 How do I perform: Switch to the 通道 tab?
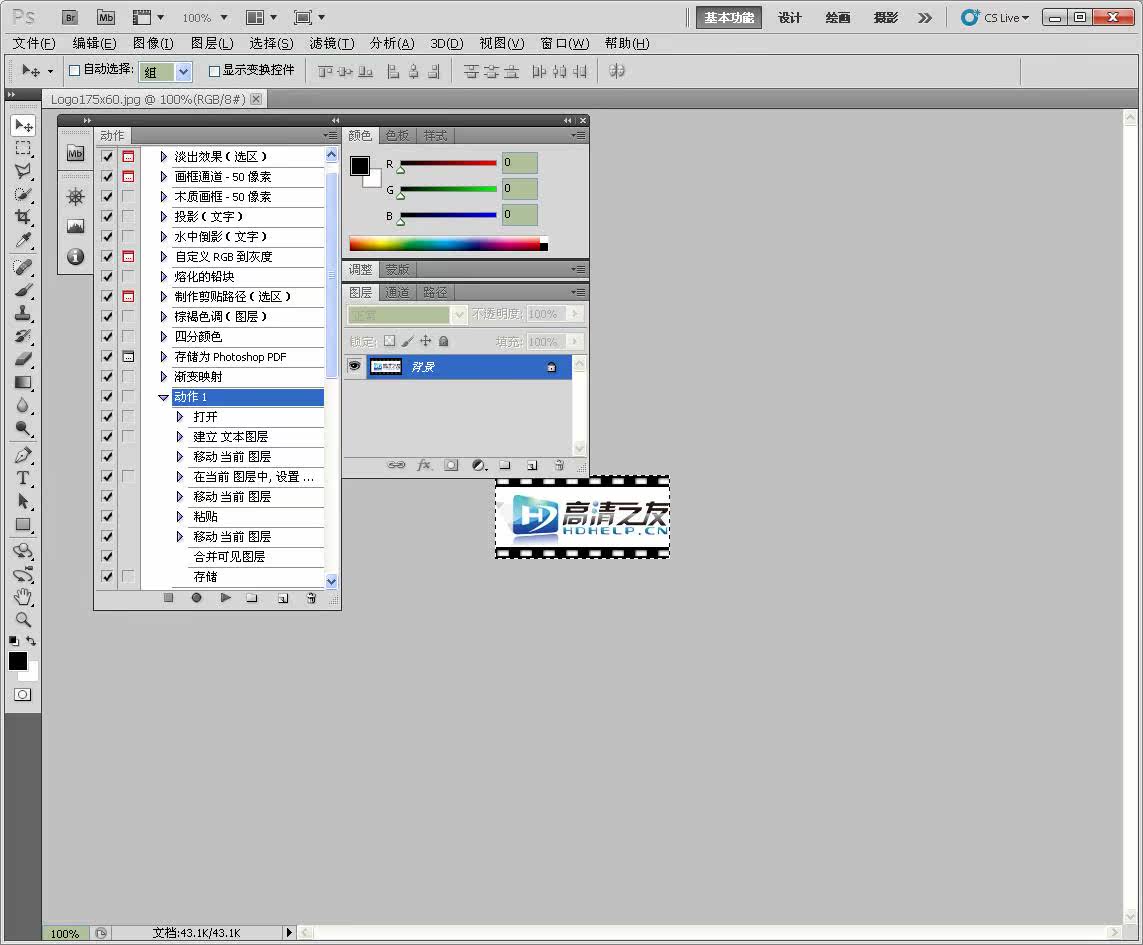point(397,293)
